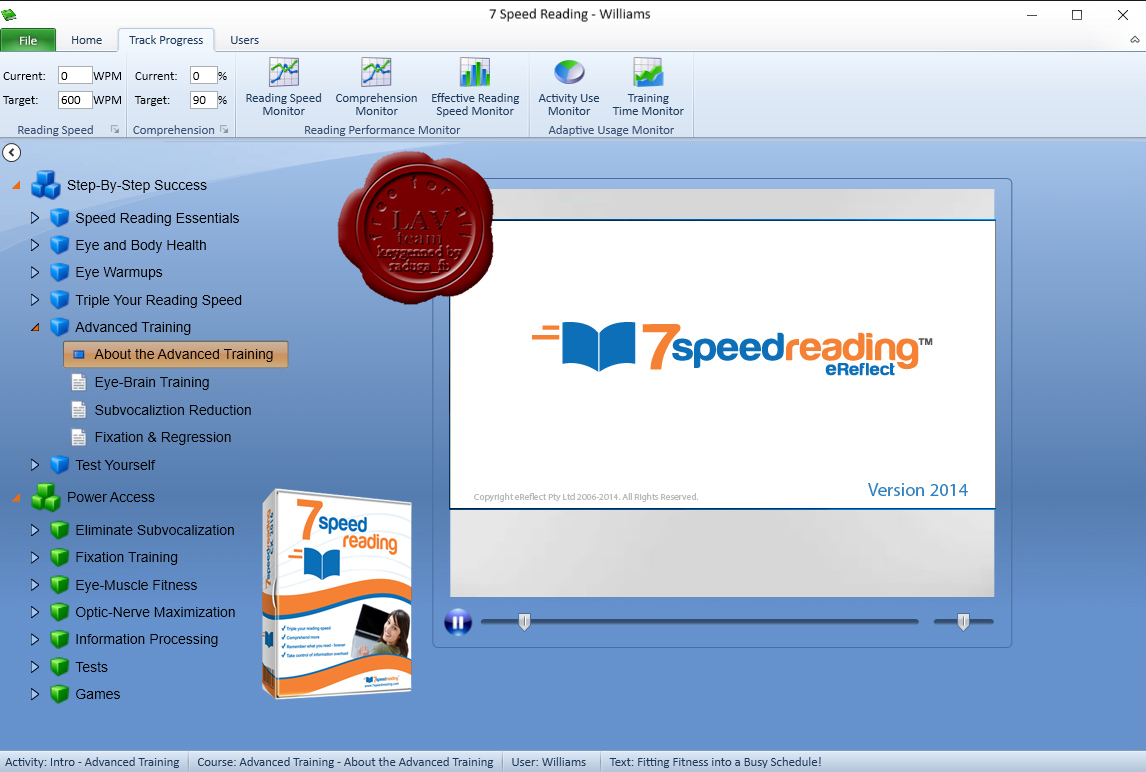Expand the Speed Reading Essentials node
This screenshot has width=1146, height=772.
(x=34, y=218)
